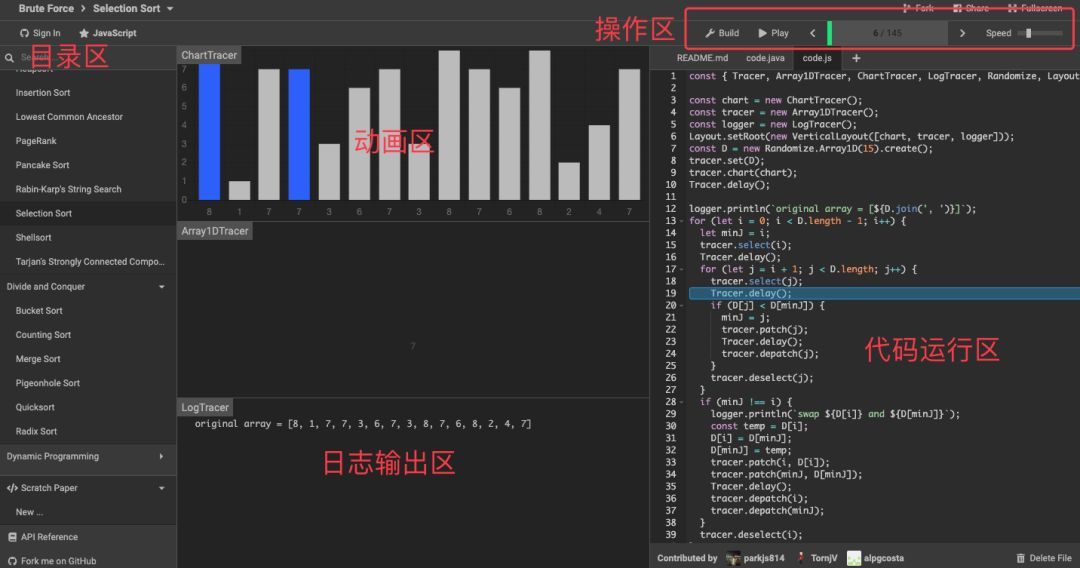The width and height of the screenshot is (1080, 568).
Task: Open Rabin-Karp's String Search
Action: 88,189
